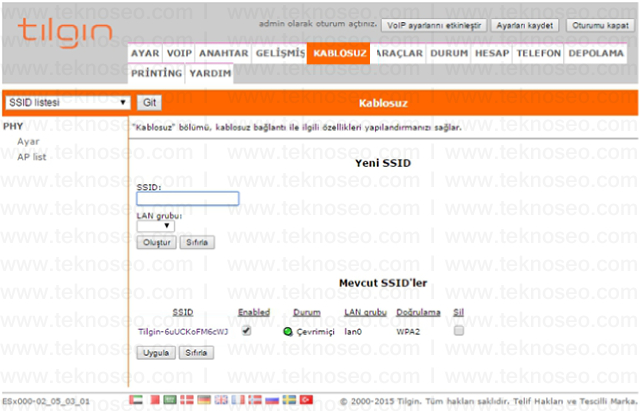
Task: Click firmware version ESx000-02_05_03_01 text
Action: (46, 401)
